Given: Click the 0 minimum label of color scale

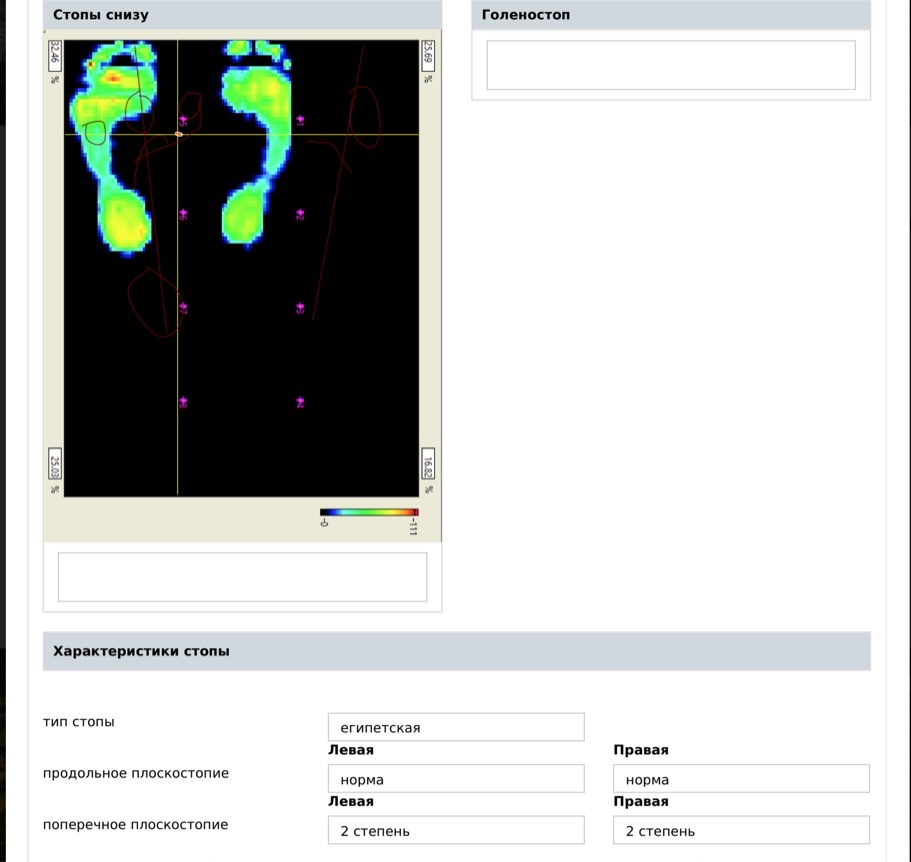Looking at the screenshot, I should pos(324,523).
